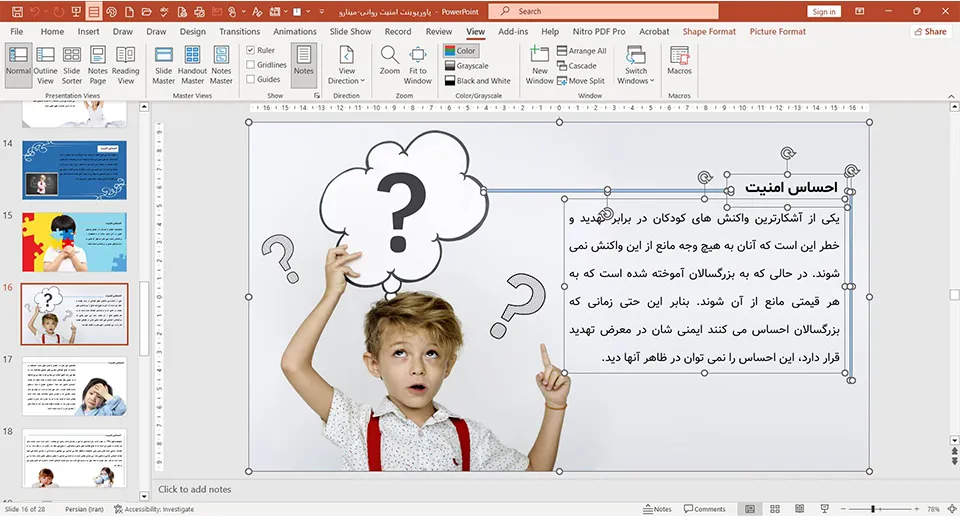Open the Animations tab
The height and width of the screenshot is (516, 960).
pos(294,31)
